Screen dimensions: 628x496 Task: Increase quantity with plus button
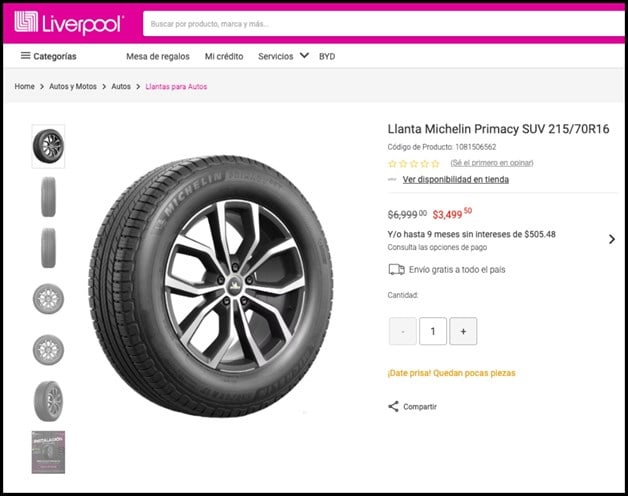463,331
